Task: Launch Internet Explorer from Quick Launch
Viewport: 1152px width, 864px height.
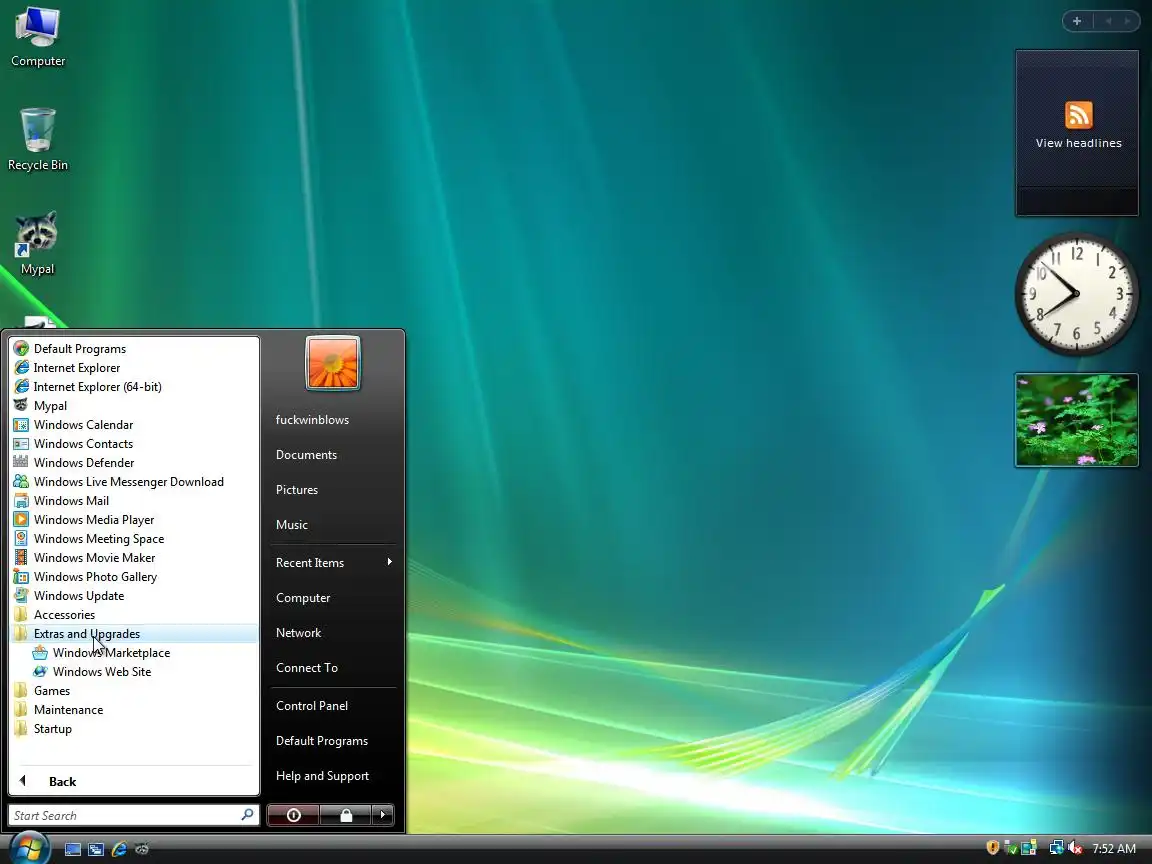Action: pyautogui.click(x=119, y=849)
